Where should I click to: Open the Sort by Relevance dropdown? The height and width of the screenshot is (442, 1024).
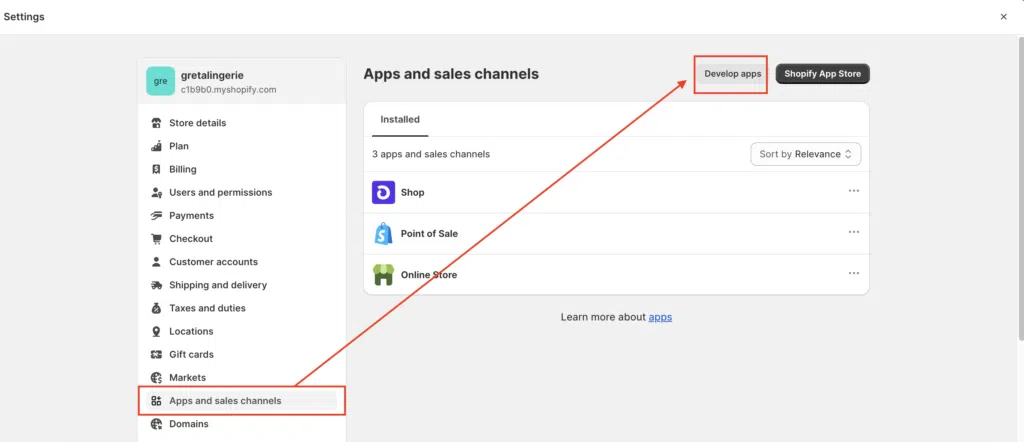coord(806,155)
